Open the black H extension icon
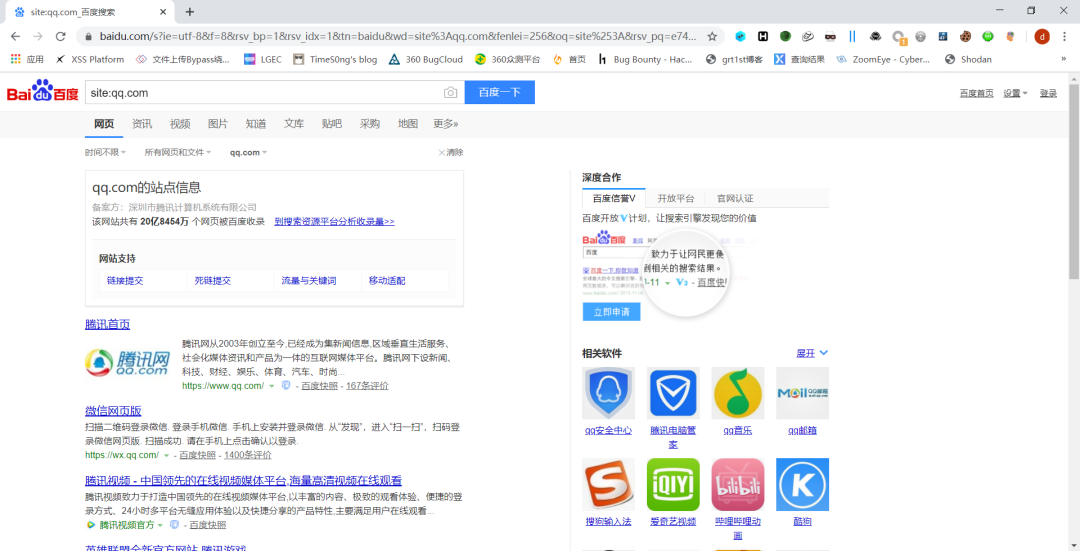Image resolution: width=1080 pixels, height=551 pixels. click(x=763, y=37)
